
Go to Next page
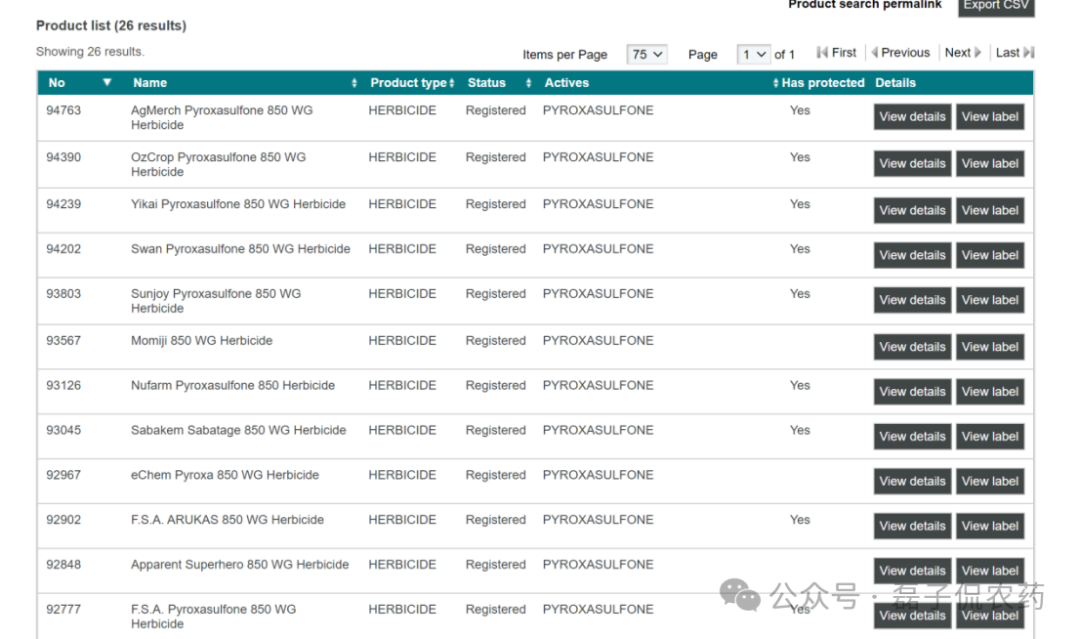point(963,52)
